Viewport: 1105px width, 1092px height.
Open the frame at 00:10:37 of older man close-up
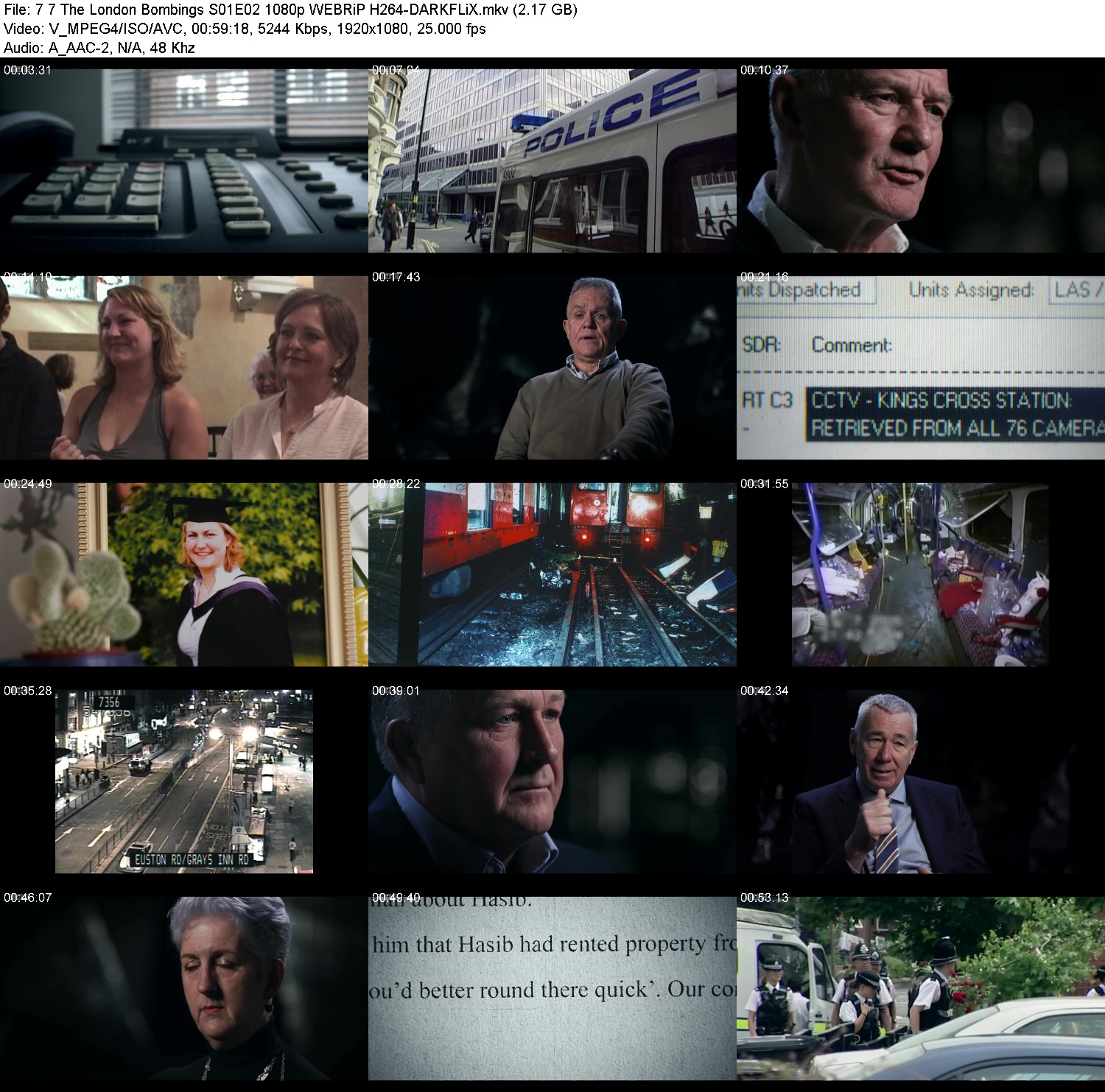(921, 161)
